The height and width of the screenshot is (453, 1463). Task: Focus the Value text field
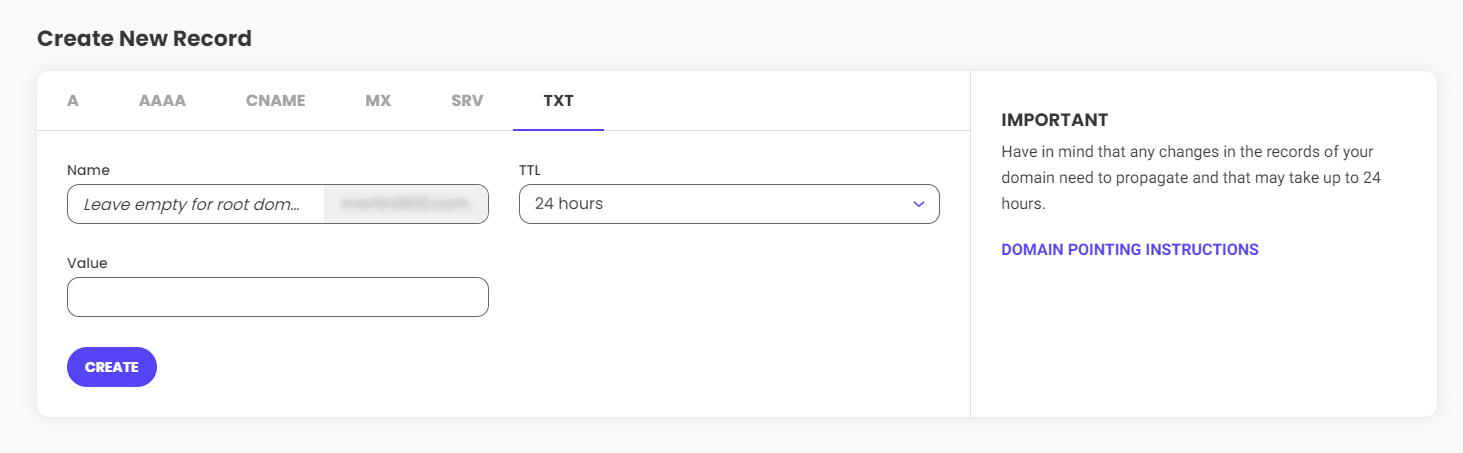tap(277, 297)
